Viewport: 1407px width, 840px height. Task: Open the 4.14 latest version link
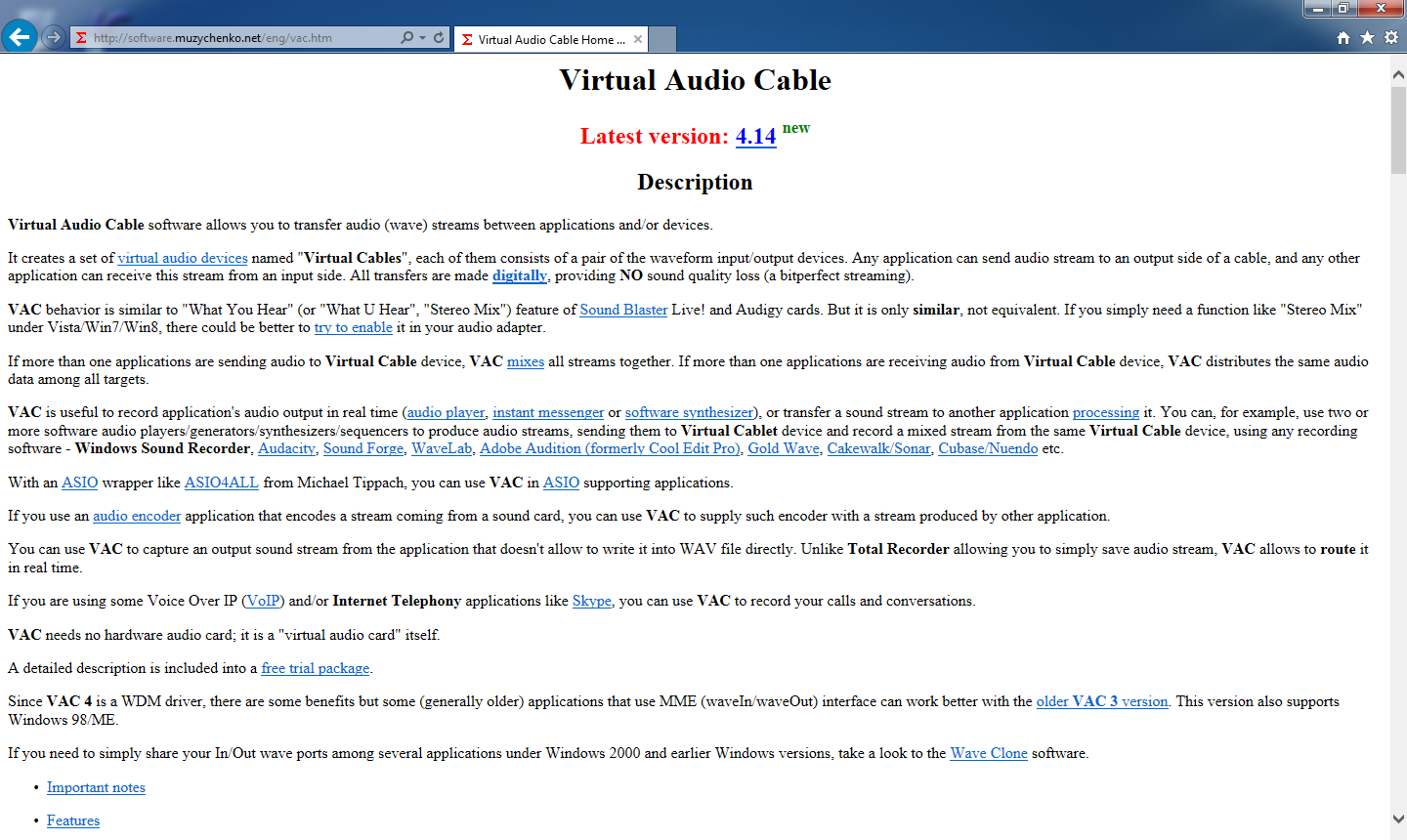(x=755, y=137)
